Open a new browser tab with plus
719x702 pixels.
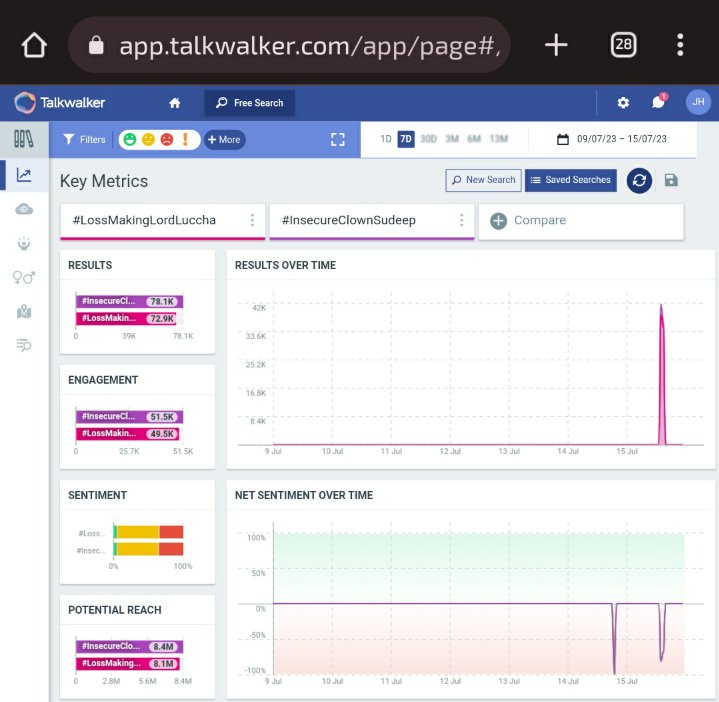click(556, 45)
